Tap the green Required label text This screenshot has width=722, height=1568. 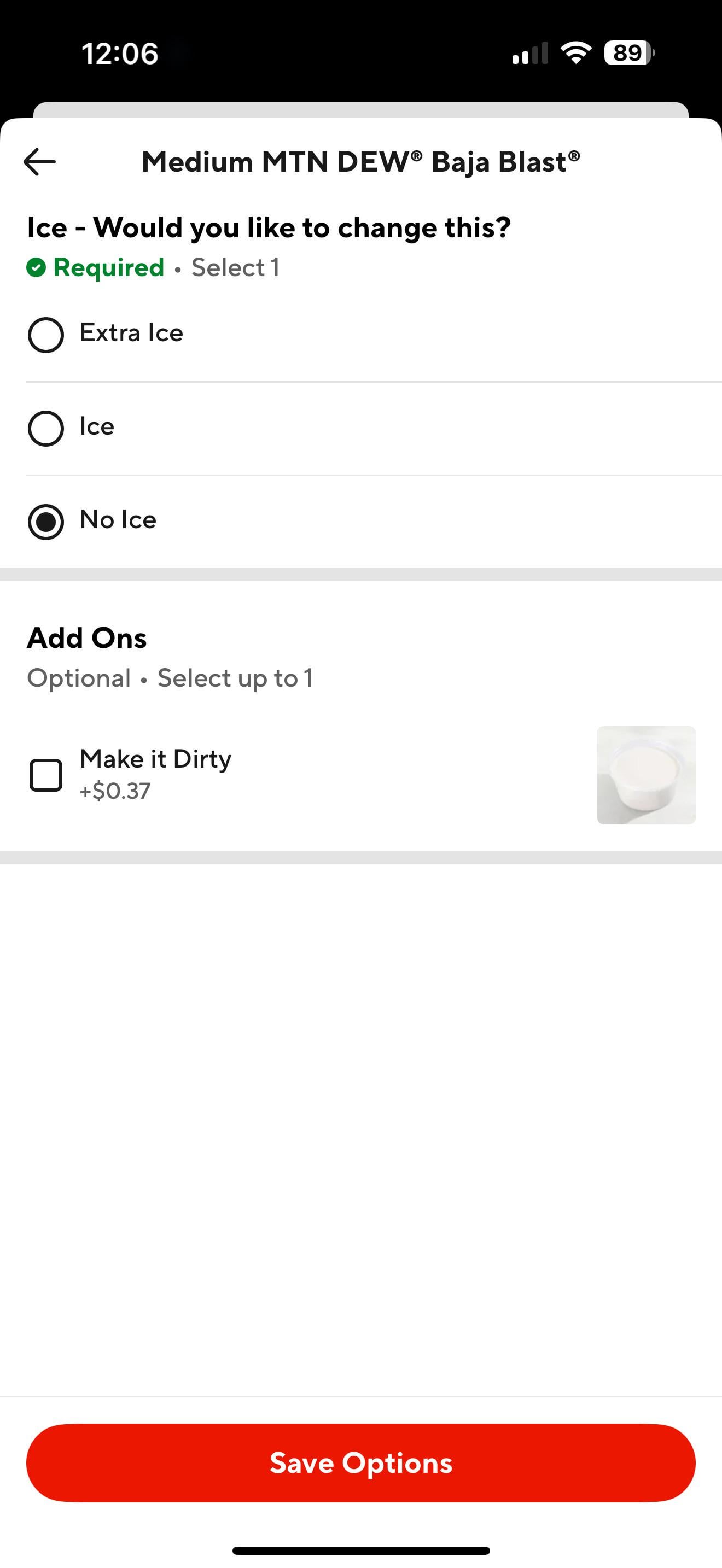pyautogui.click(x=109, y=267)
